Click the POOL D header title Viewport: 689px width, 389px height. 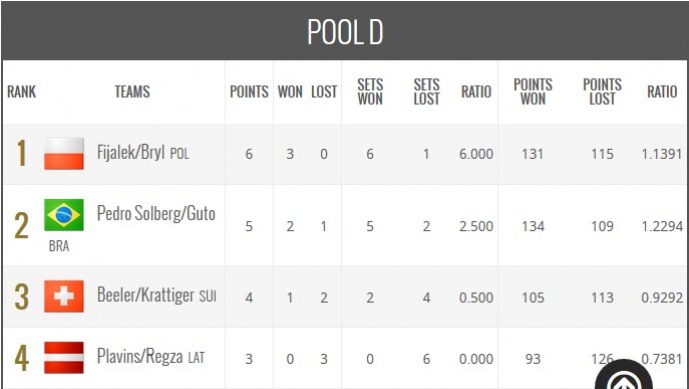pyautogui.click(x=345, y=32)
